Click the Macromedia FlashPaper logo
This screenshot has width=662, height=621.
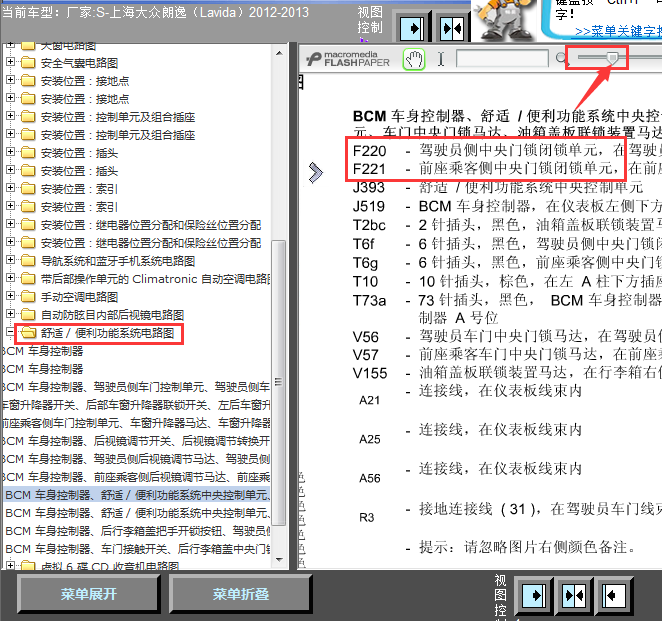(348, 59)
